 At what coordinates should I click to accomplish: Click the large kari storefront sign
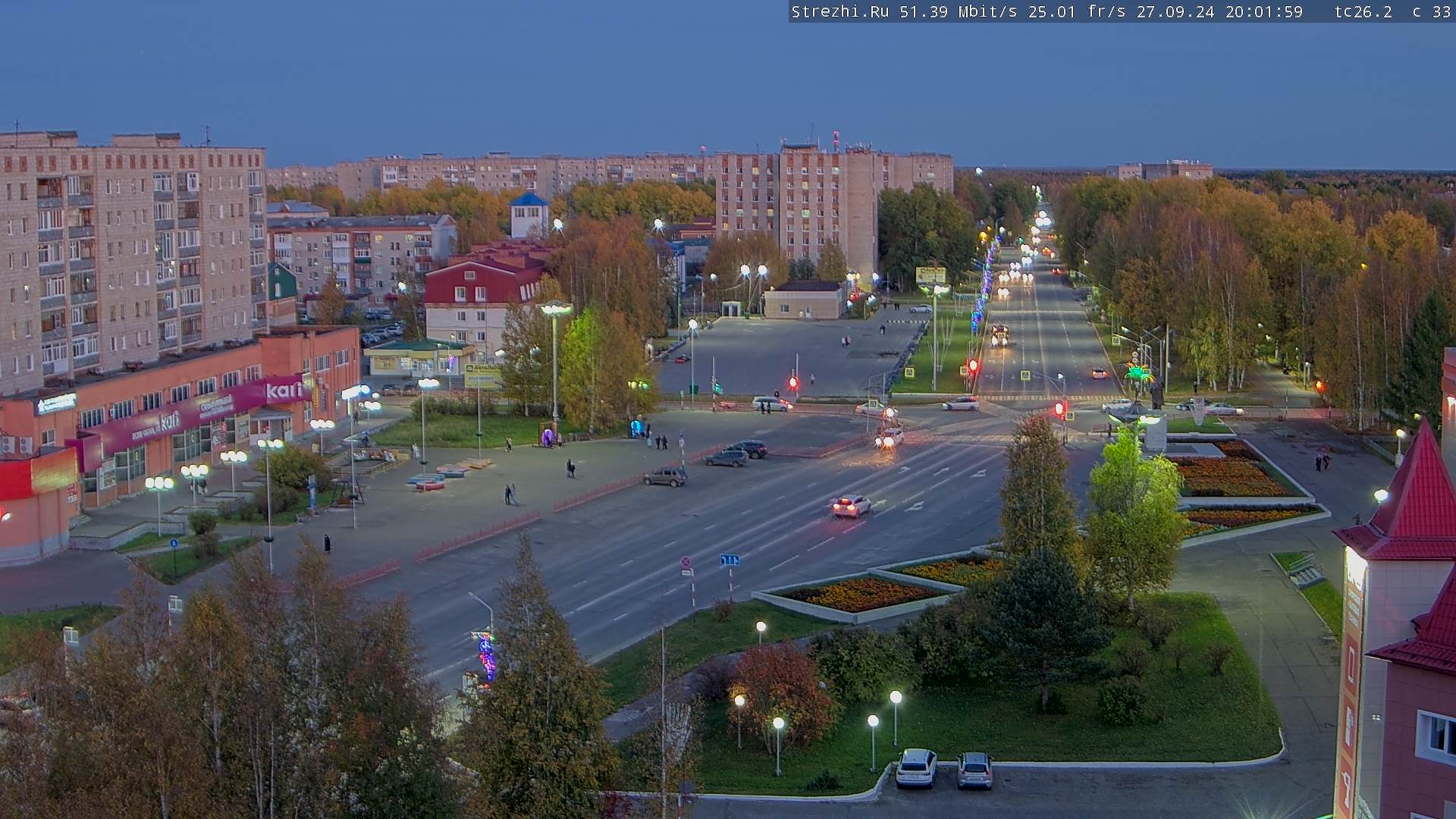285,391
